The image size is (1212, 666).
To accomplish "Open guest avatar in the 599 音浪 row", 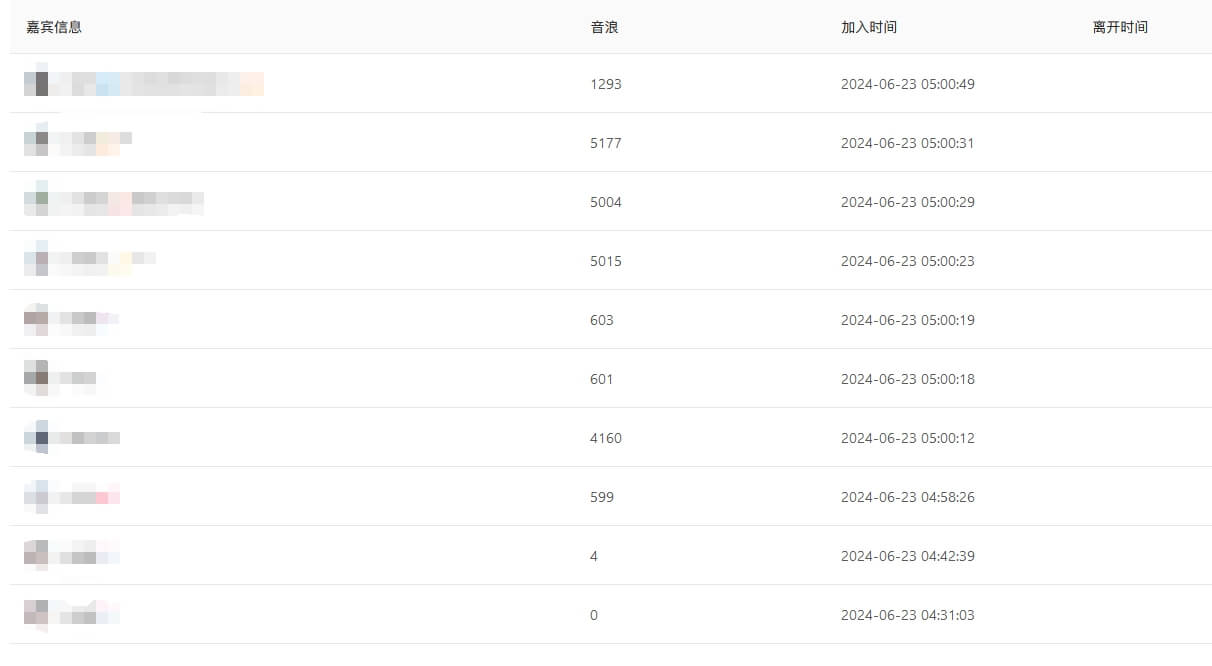I will 36,497.
